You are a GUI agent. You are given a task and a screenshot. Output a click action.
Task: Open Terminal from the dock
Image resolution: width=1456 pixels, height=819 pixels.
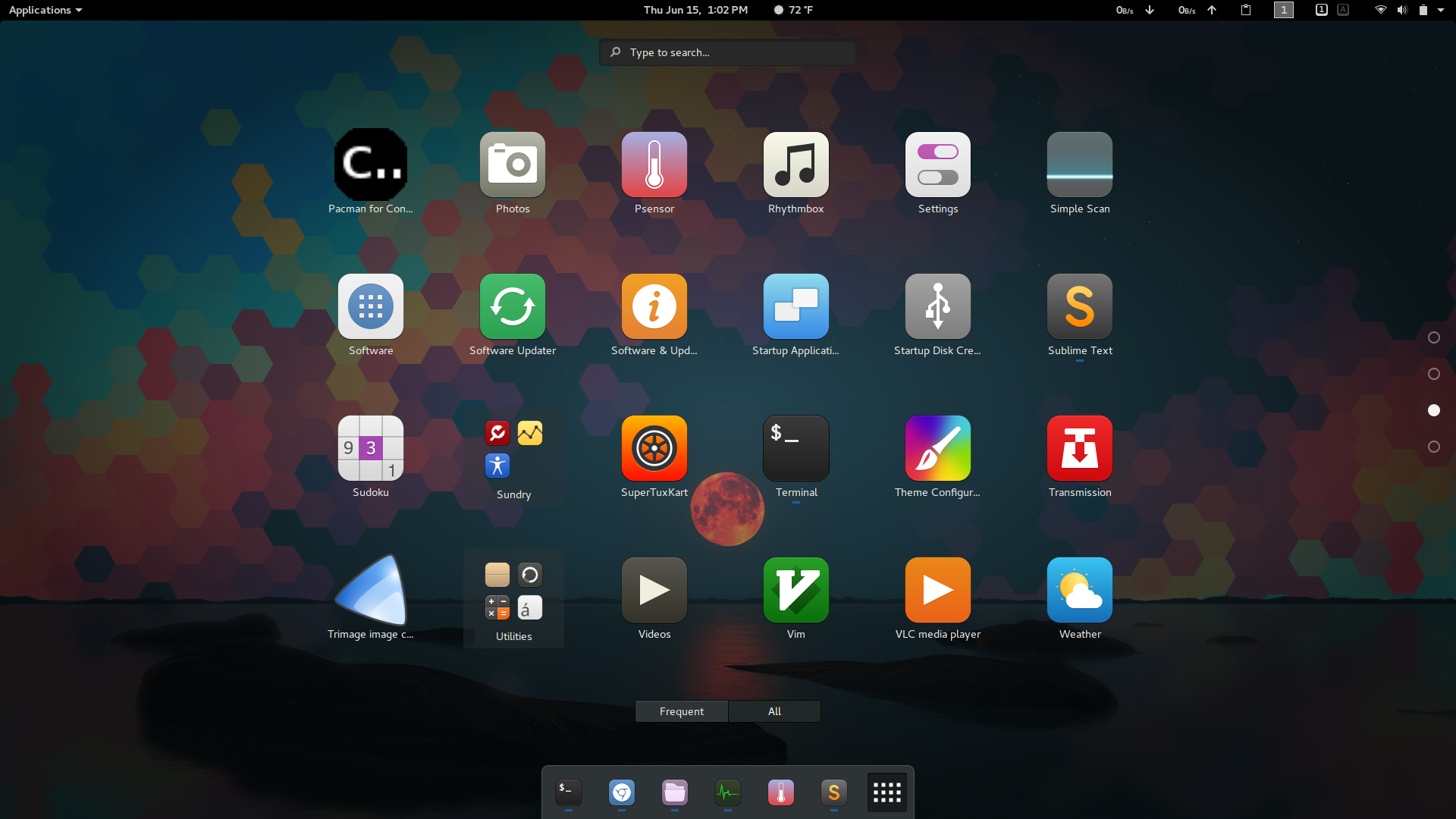[569, 792]
